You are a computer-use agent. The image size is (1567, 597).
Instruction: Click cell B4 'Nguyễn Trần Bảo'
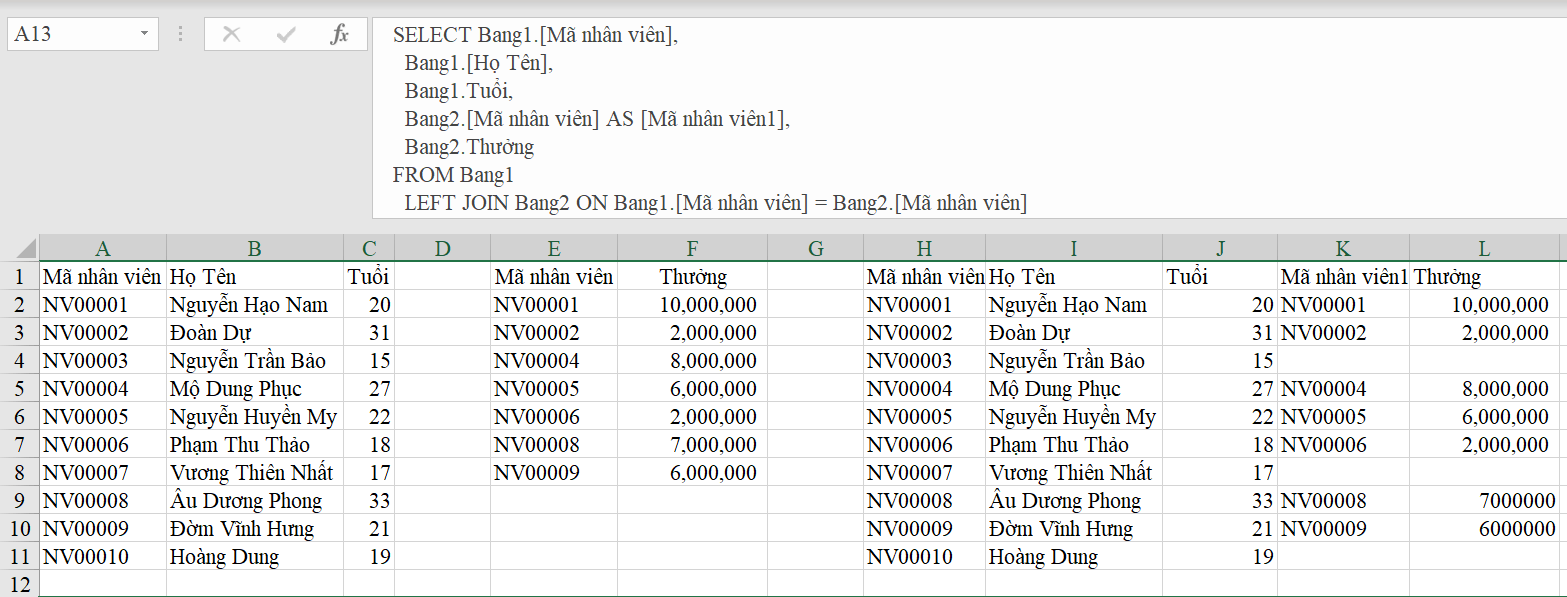click(254, 361)
